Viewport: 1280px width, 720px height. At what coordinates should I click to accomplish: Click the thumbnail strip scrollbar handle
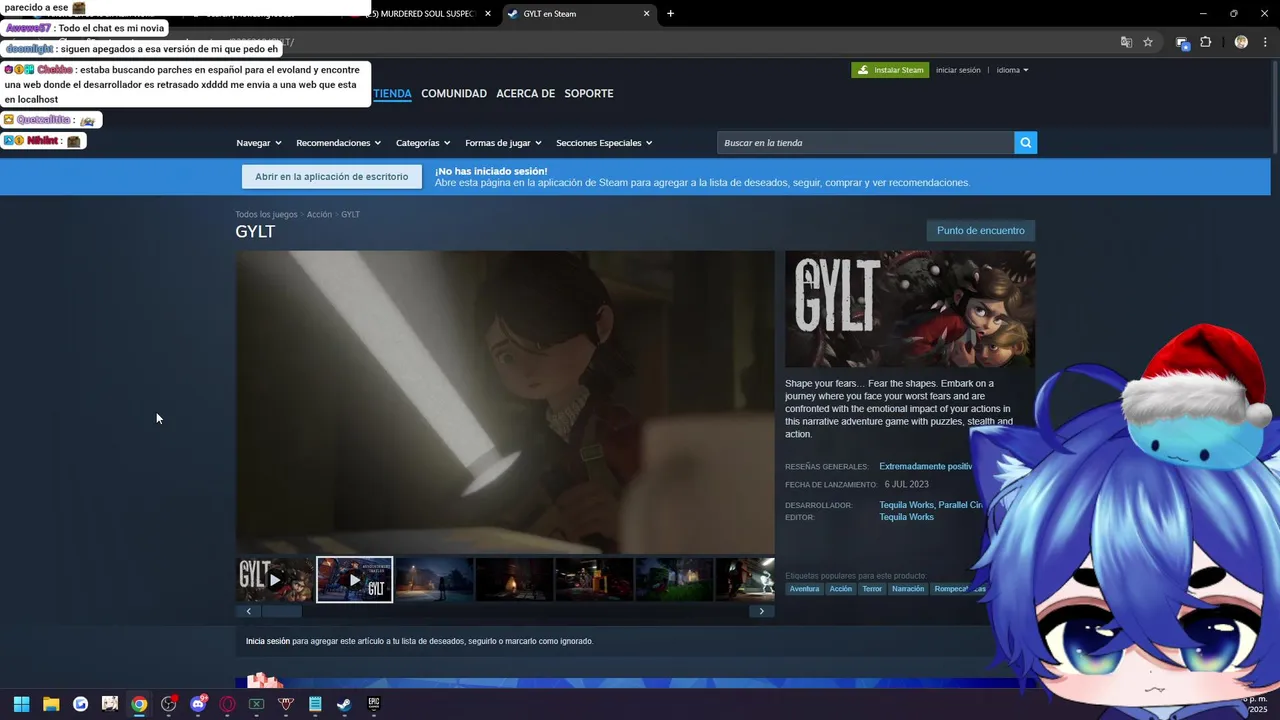click(x=281, y=611)
